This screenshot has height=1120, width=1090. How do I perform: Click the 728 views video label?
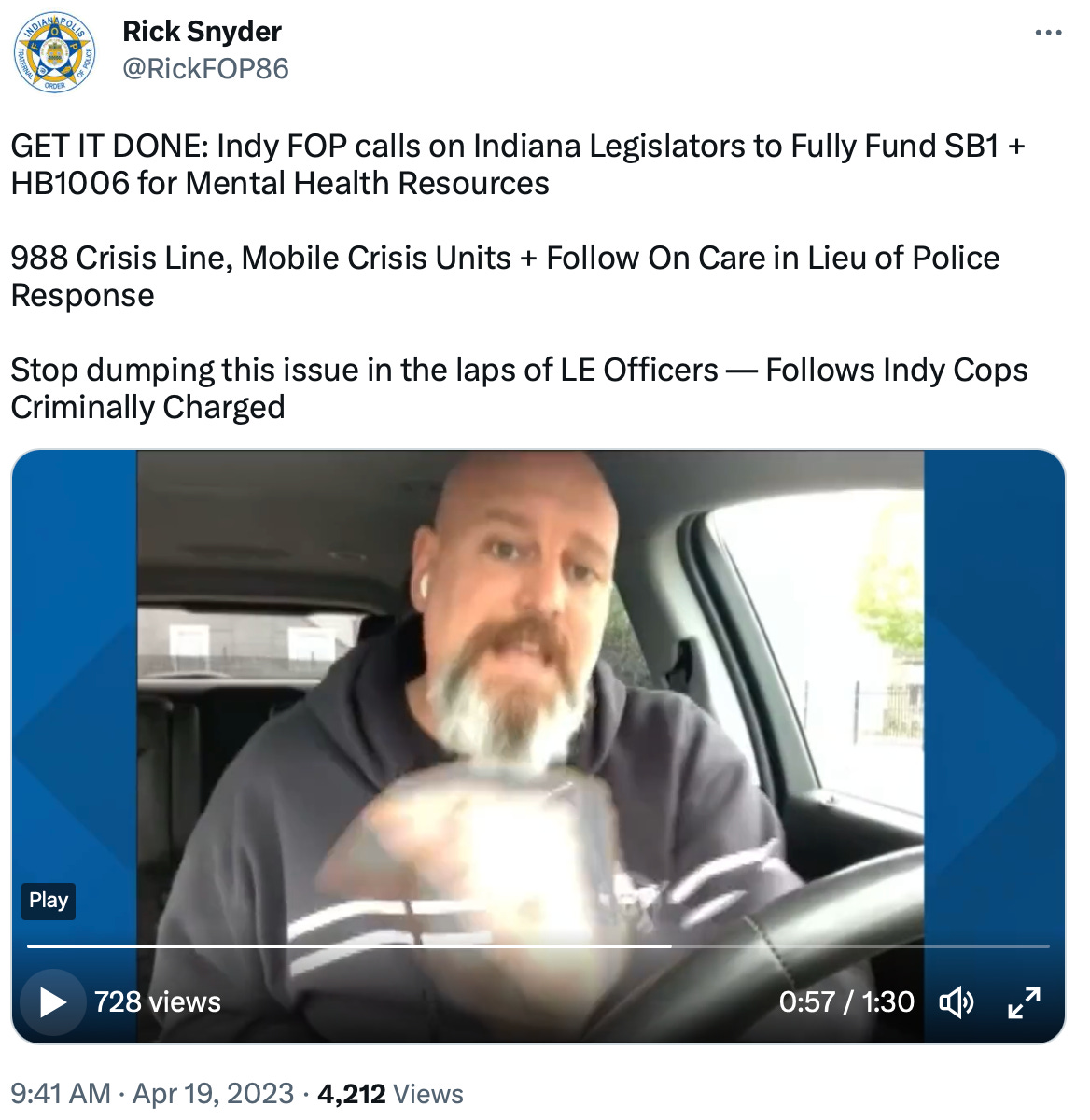[158, 1002]
